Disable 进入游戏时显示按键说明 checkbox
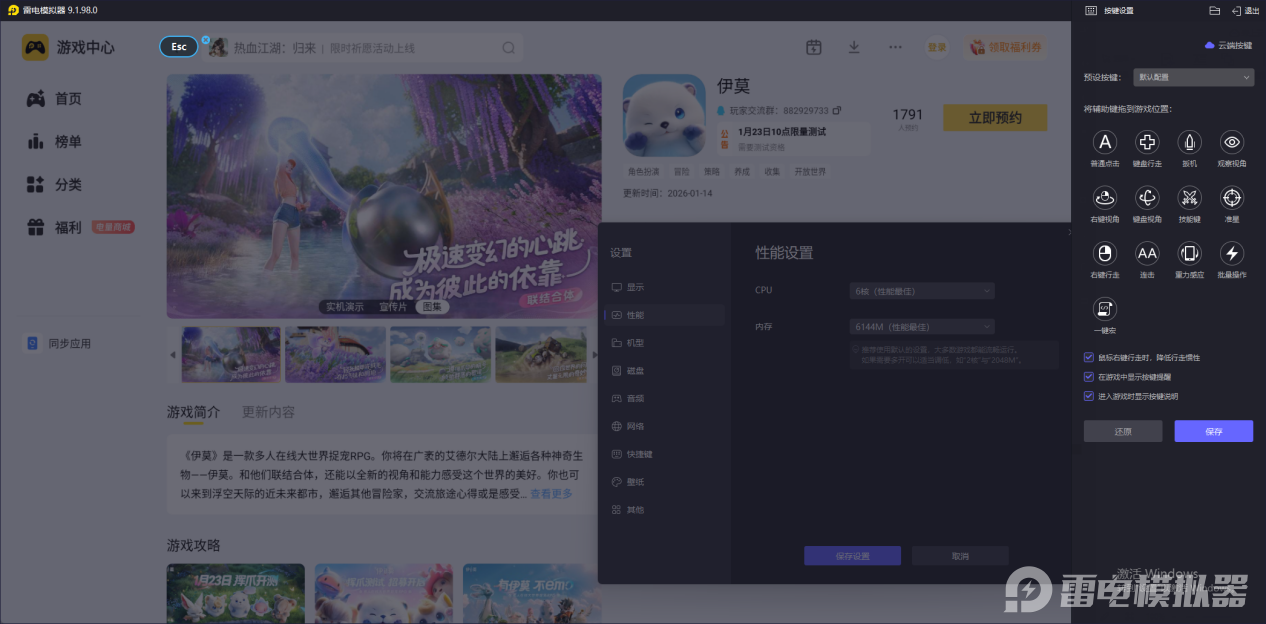Image resolution: width=1266 pixels, height=624 pixels. 1089,396
